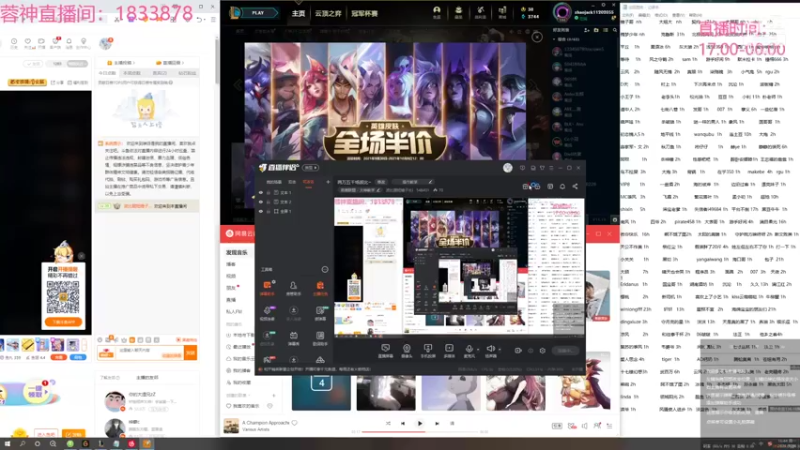This screenshot has width=800, height=450.
Task: Open 发现音乐 in music player sidebar
Action: 237,252
